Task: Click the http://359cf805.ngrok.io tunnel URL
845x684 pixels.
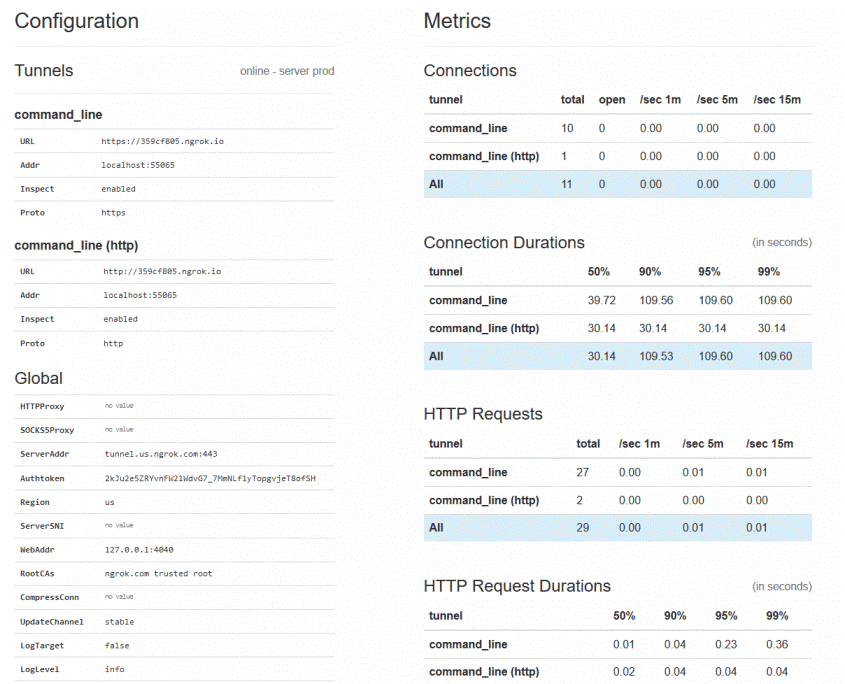Action: coord(161,272)
